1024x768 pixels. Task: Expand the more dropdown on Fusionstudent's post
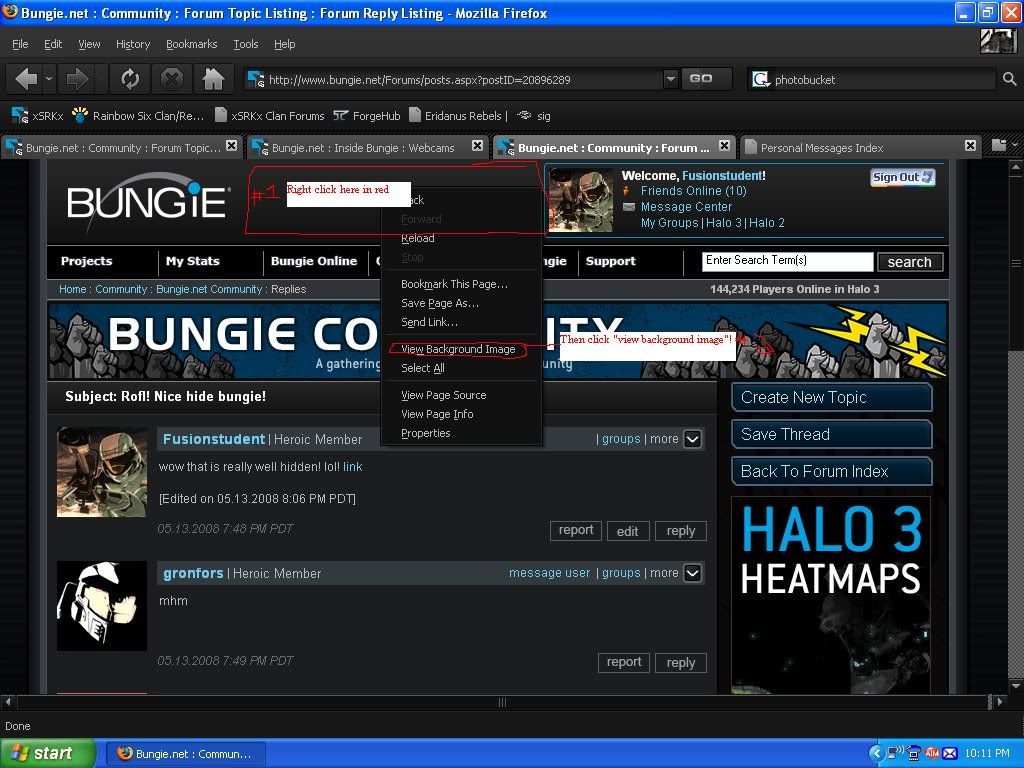(692, 439)
